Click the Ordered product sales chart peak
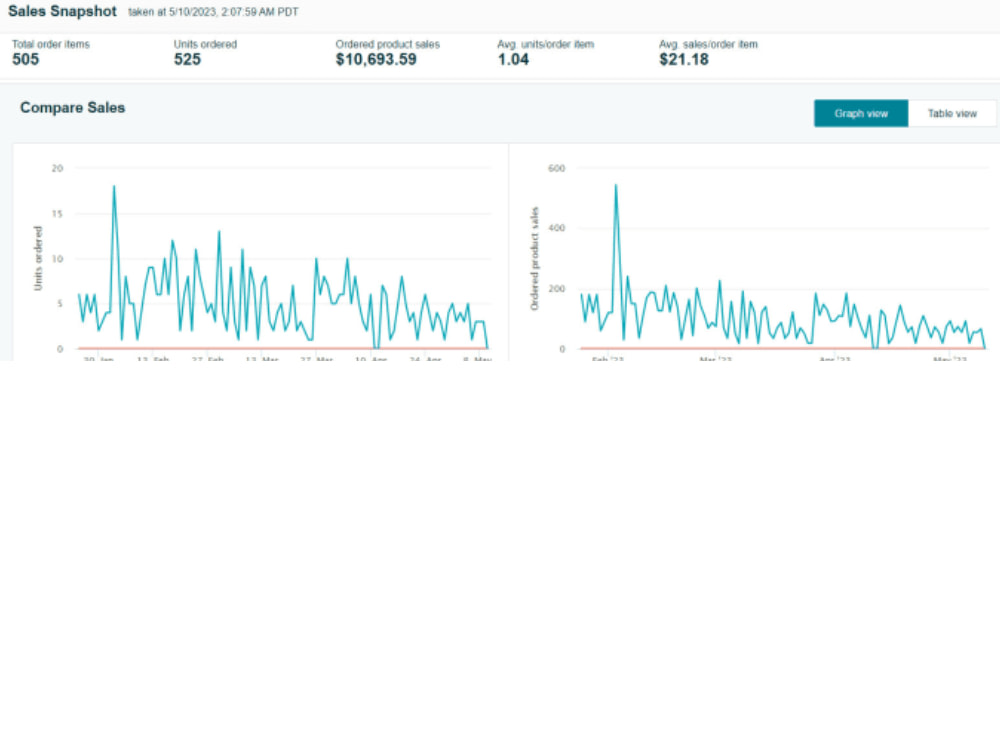 [x=615, y=185]
